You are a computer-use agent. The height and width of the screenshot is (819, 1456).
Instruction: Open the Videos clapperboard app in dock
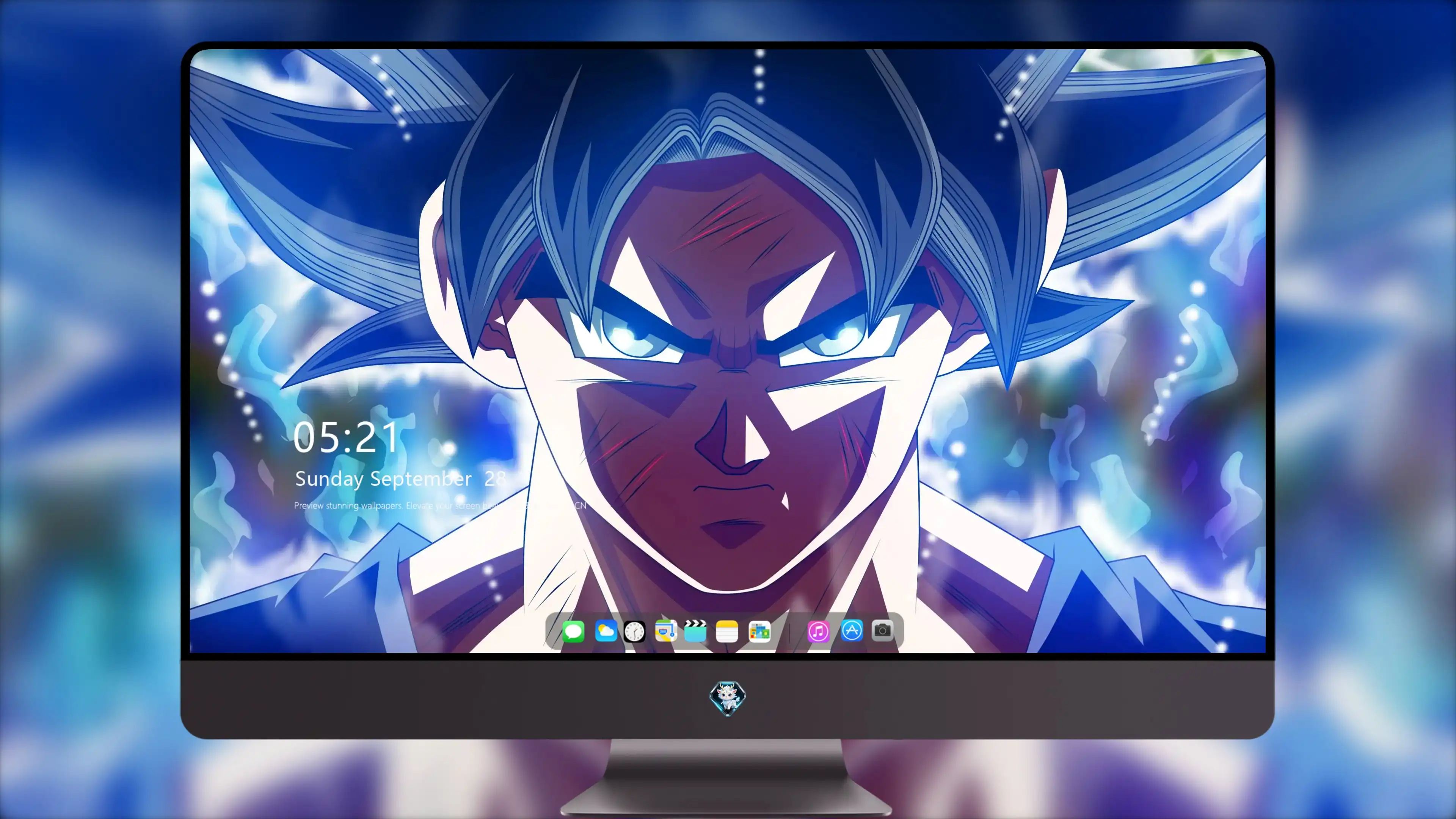point(695,631)
